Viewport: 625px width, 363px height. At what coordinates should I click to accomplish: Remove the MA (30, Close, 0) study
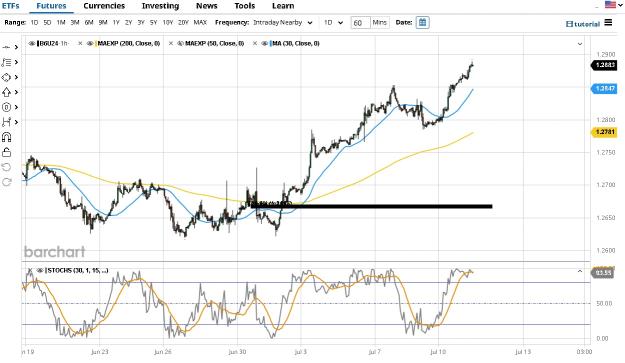point(255,43)
